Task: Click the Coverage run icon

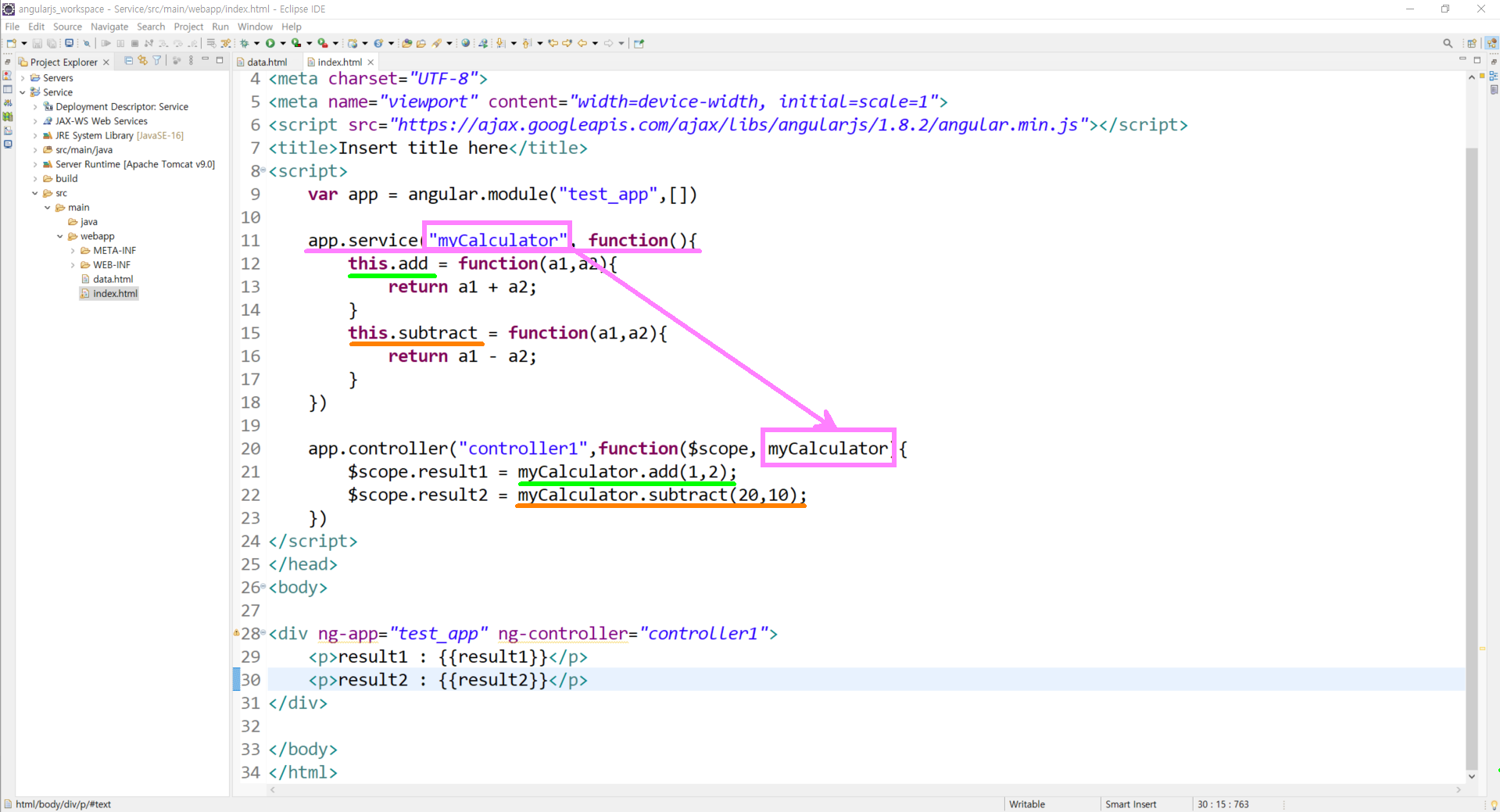Action: click(x=296, y=43)
